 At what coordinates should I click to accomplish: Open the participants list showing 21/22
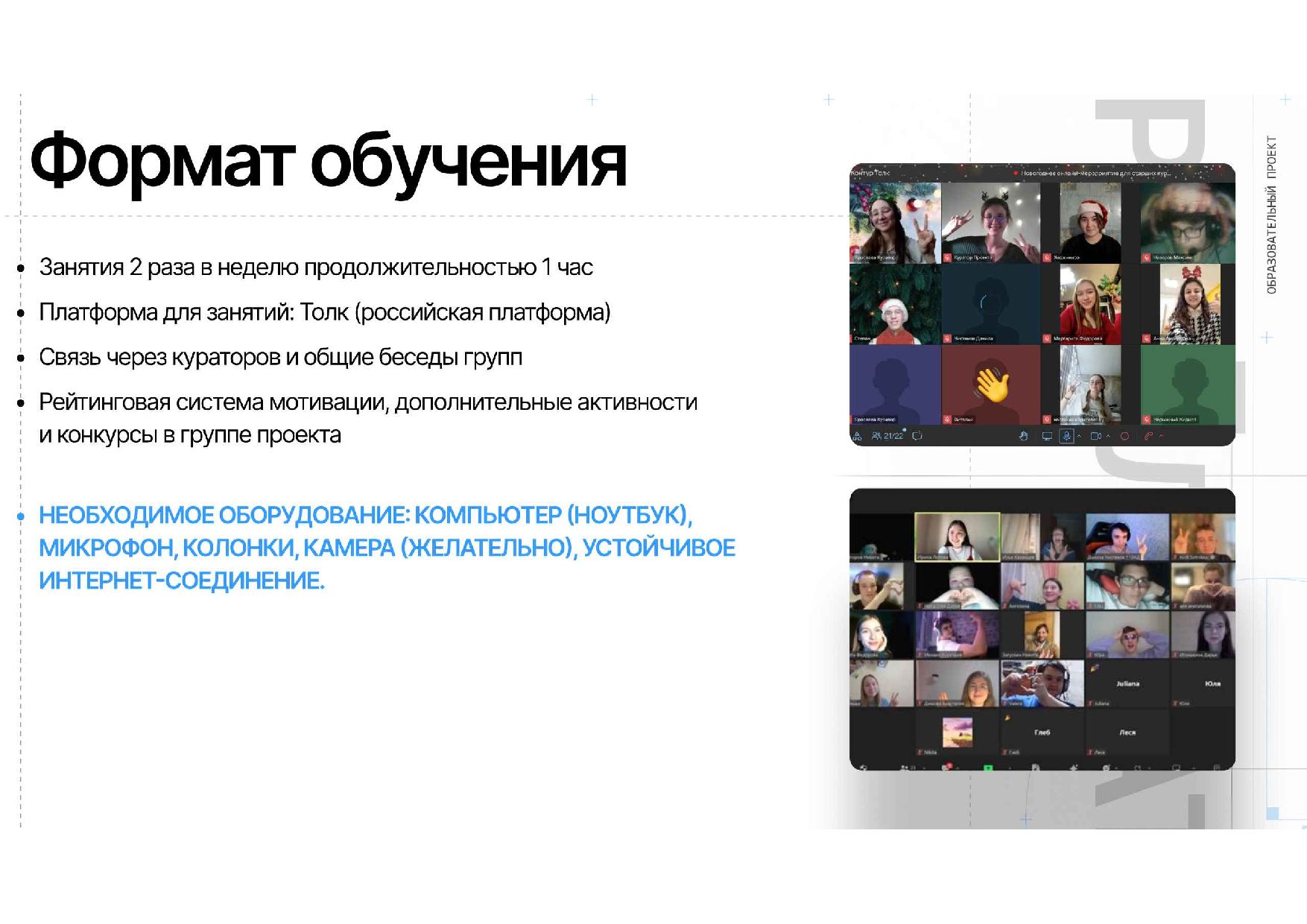888,436
